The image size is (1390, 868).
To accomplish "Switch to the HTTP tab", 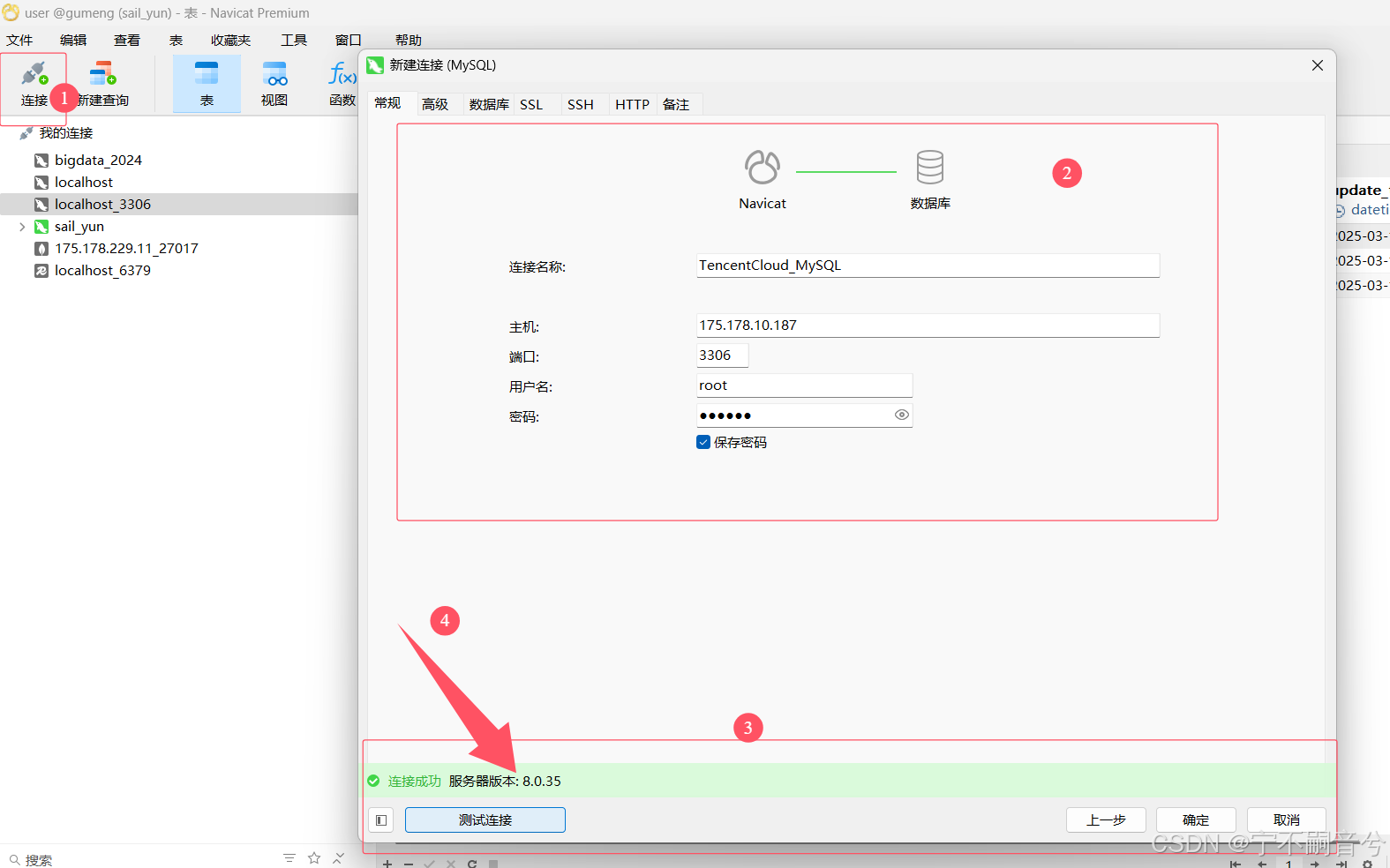I will pos(633,104).
